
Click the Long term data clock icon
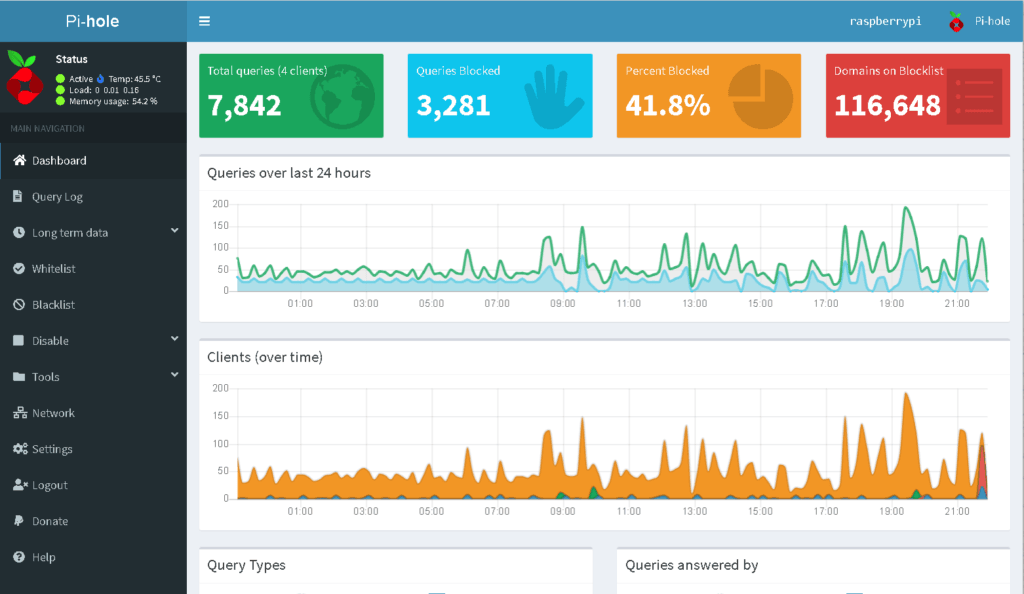click(x=19, y=232)
